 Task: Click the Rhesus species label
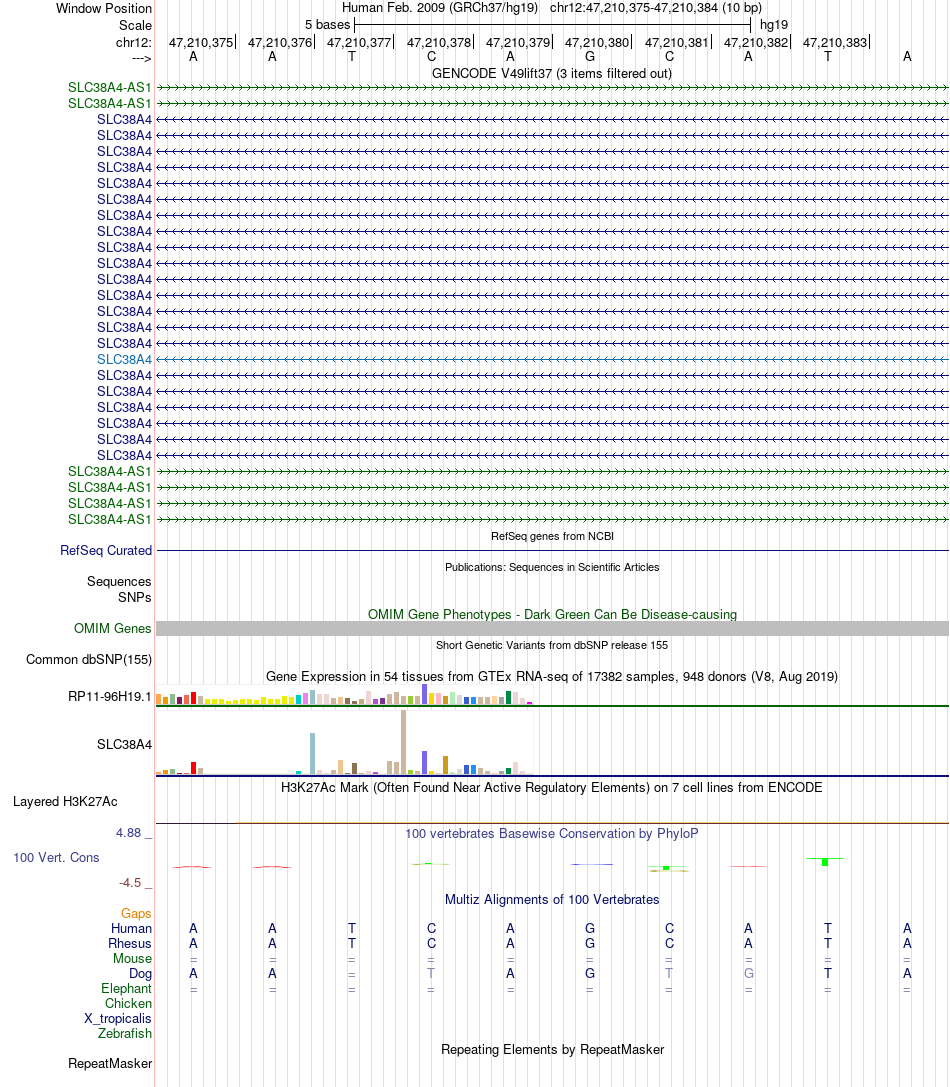click(x=130, y=943)
